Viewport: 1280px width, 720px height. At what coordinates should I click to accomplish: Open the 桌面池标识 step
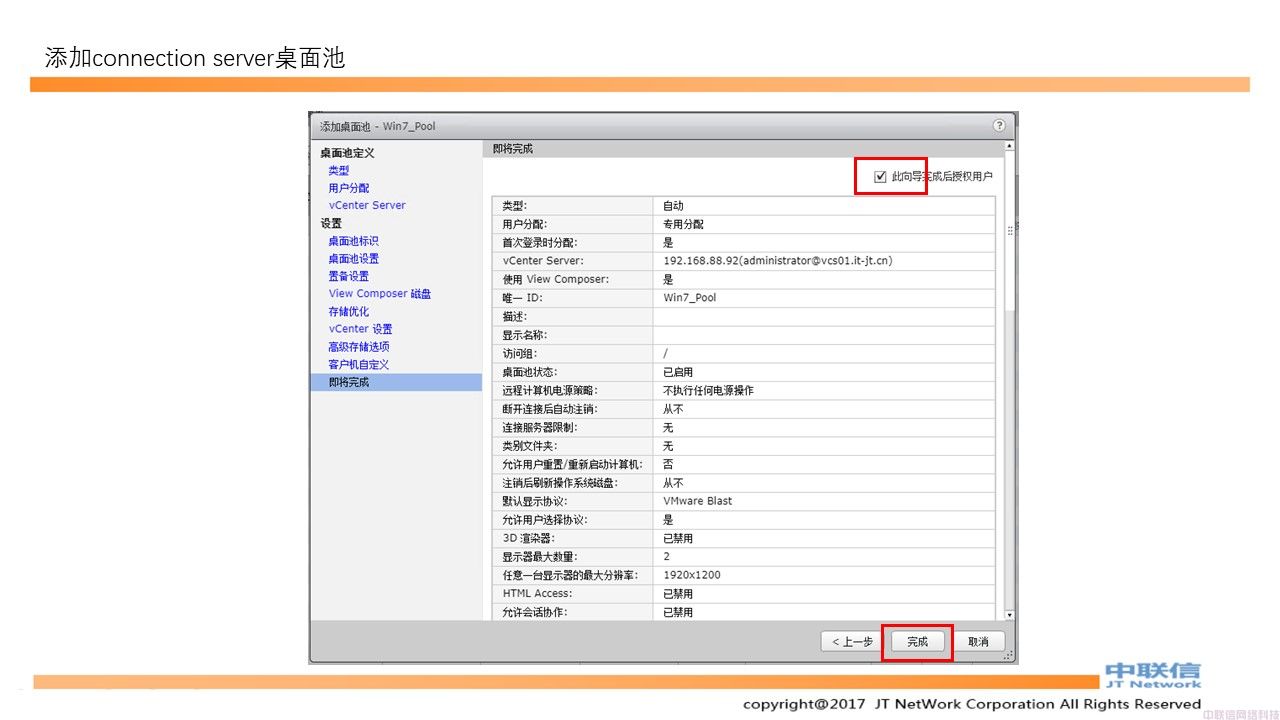click(353, 241)
